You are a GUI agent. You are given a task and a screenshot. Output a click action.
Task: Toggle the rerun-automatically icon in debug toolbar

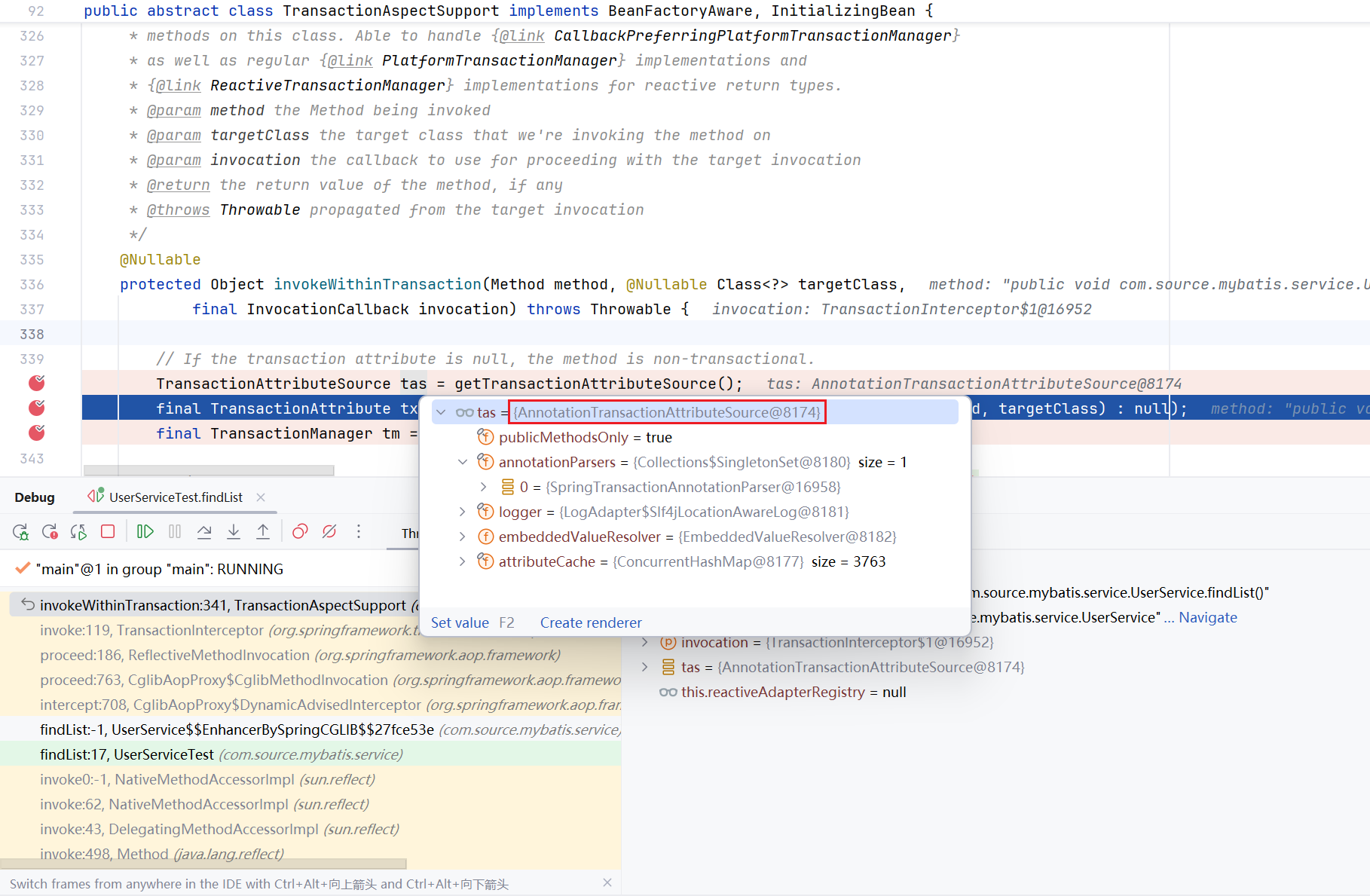(x=78, y=532)
